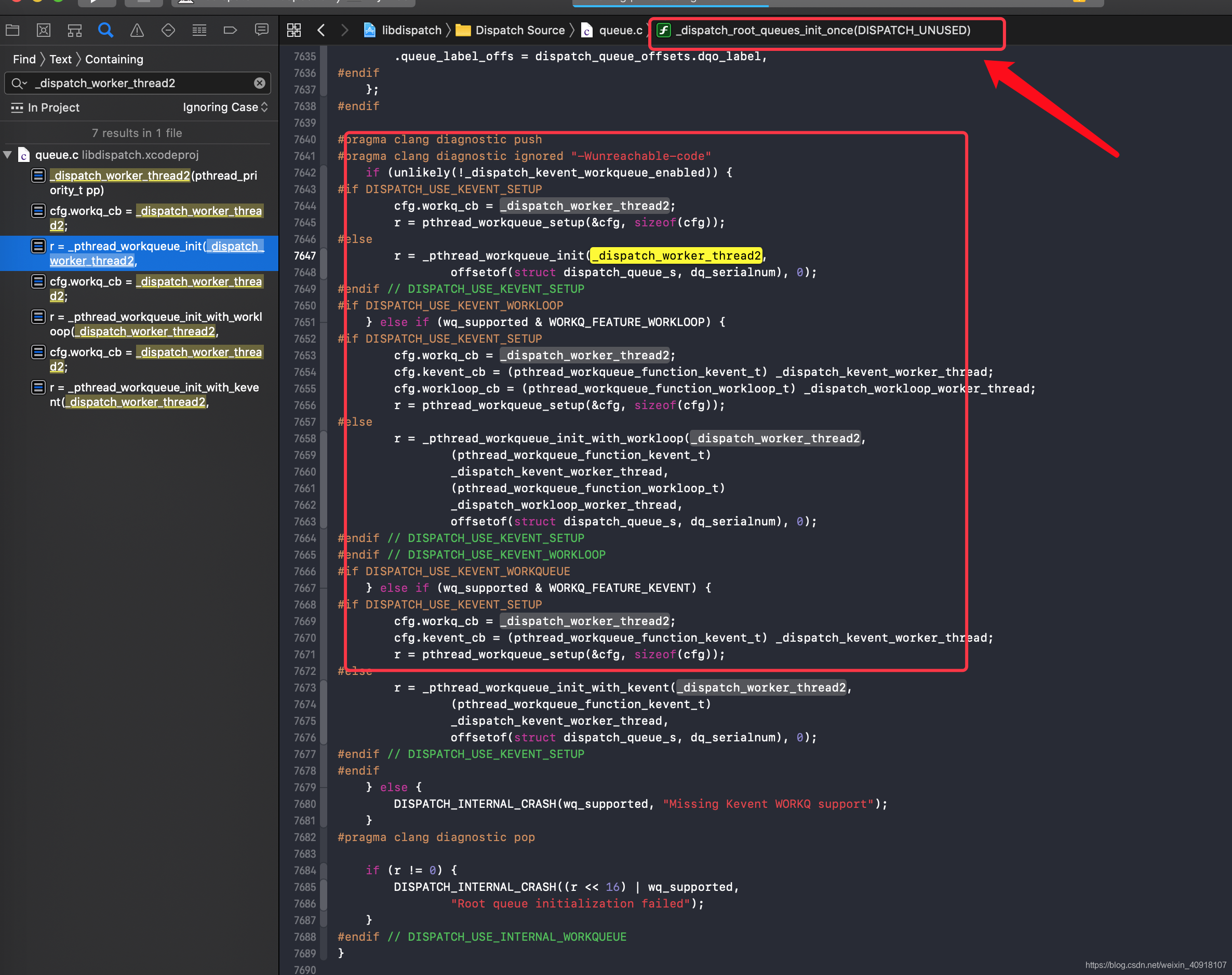Image resolution: width=1232 pixels, height=975 pixels.
Task: Clear the search field text
Action: tap(259, 84)
